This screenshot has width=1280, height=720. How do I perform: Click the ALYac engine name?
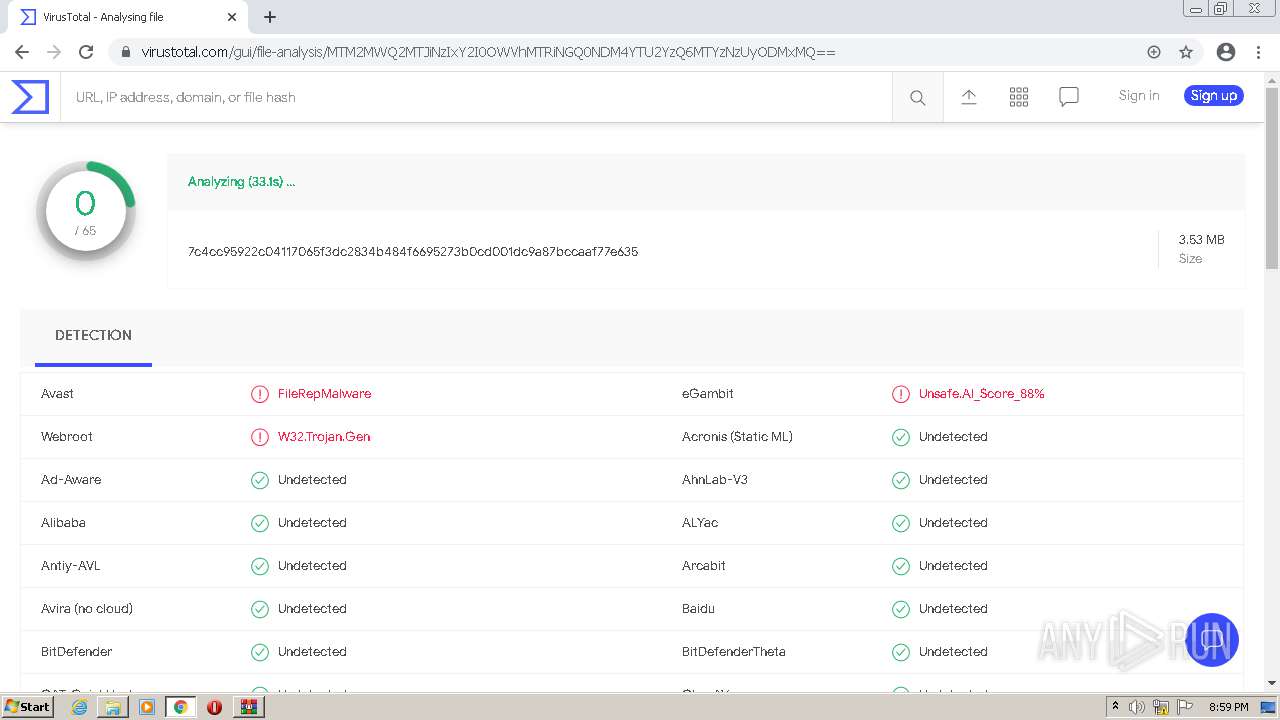[x=700, y=523]
